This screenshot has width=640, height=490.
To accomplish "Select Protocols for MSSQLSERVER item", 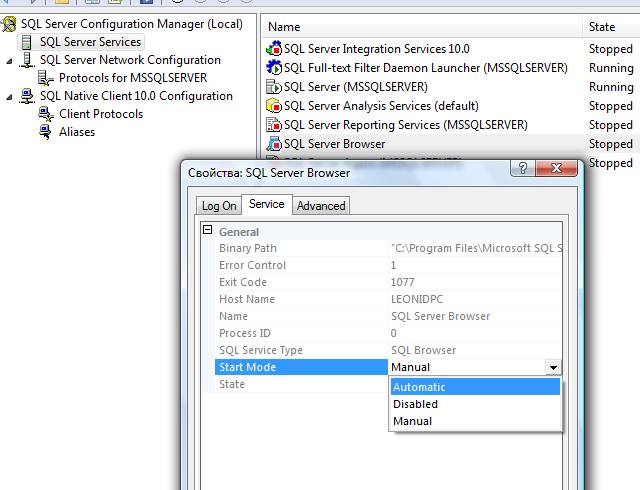I will [x=133, y=78].
